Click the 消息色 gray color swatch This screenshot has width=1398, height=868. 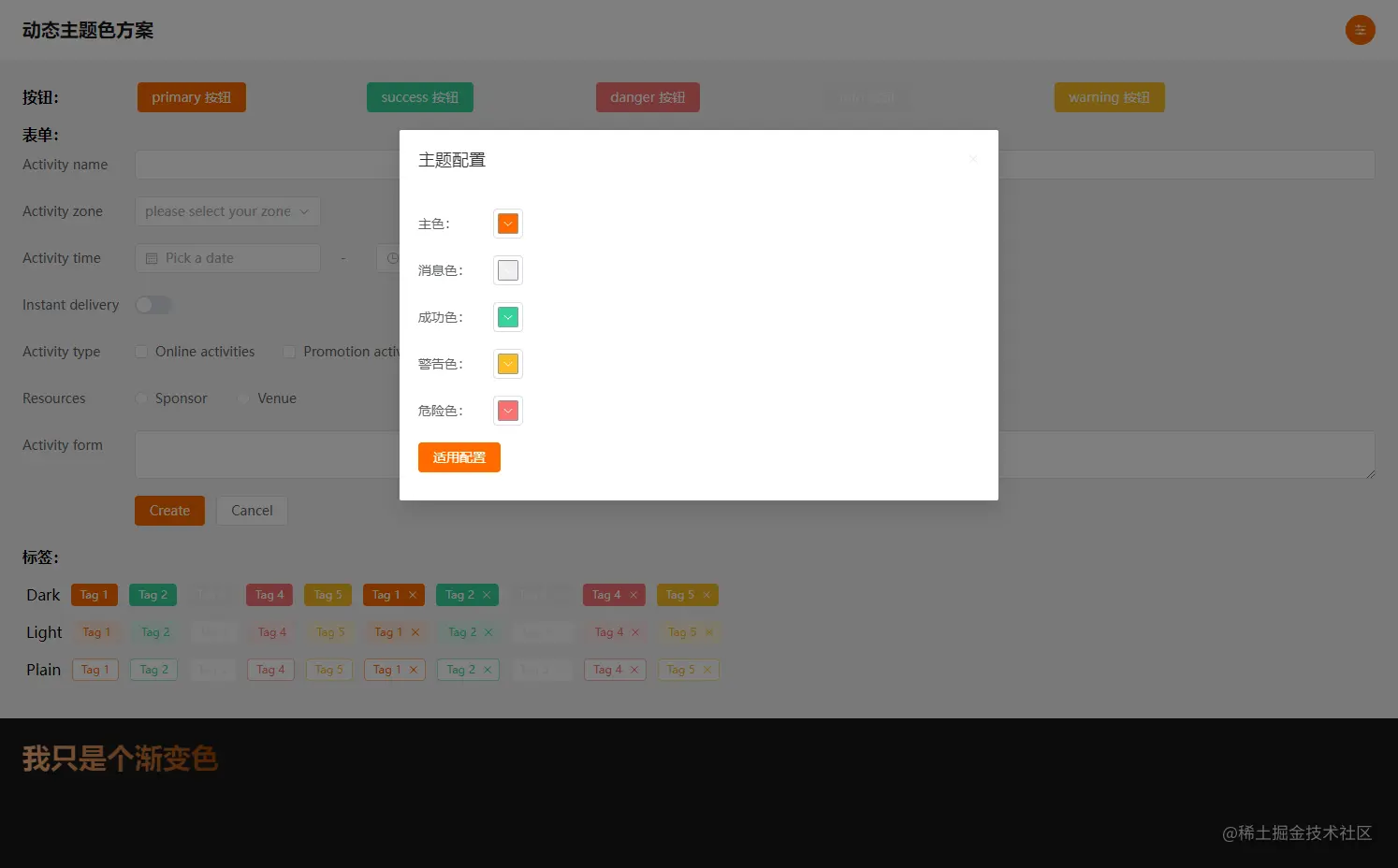508,270
